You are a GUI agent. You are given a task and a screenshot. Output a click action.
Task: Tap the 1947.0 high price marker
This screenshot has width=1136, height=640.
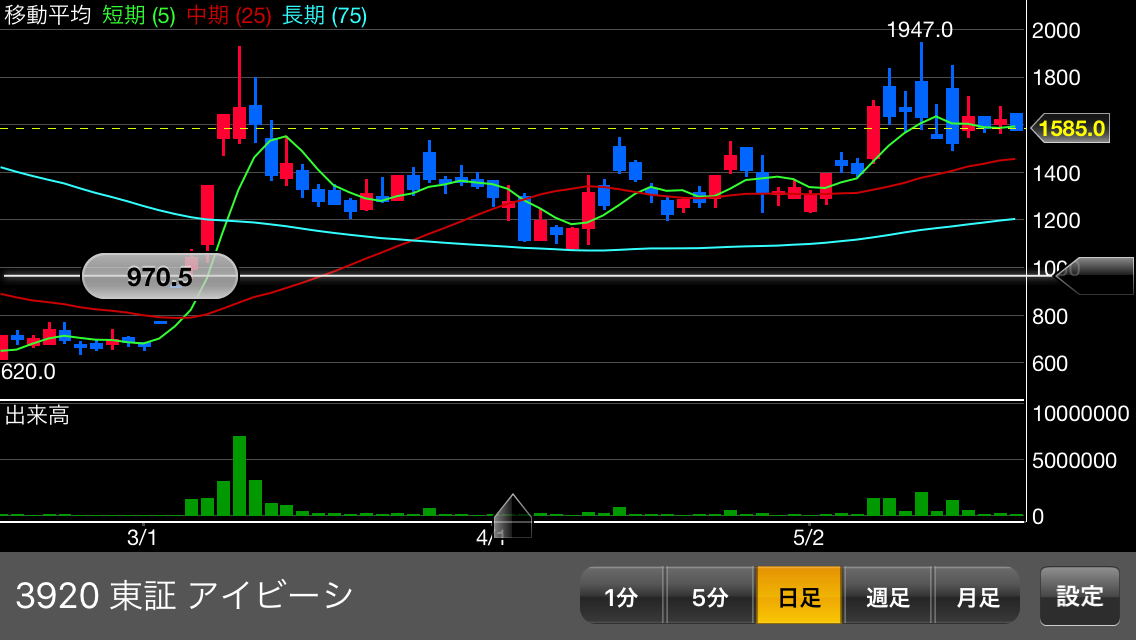point(919,30)
